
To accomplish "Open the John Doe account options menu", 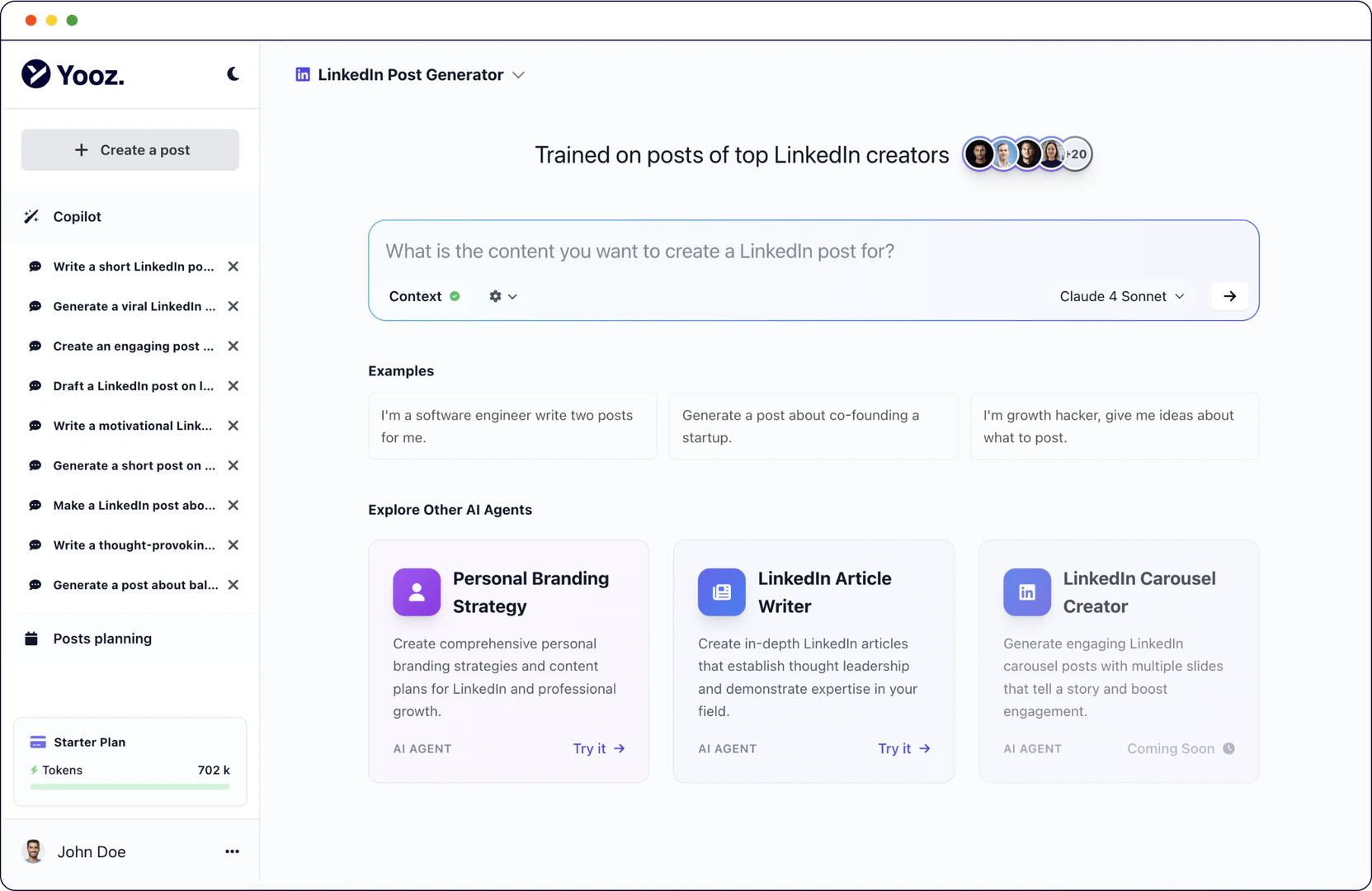I will coord(232,851).
